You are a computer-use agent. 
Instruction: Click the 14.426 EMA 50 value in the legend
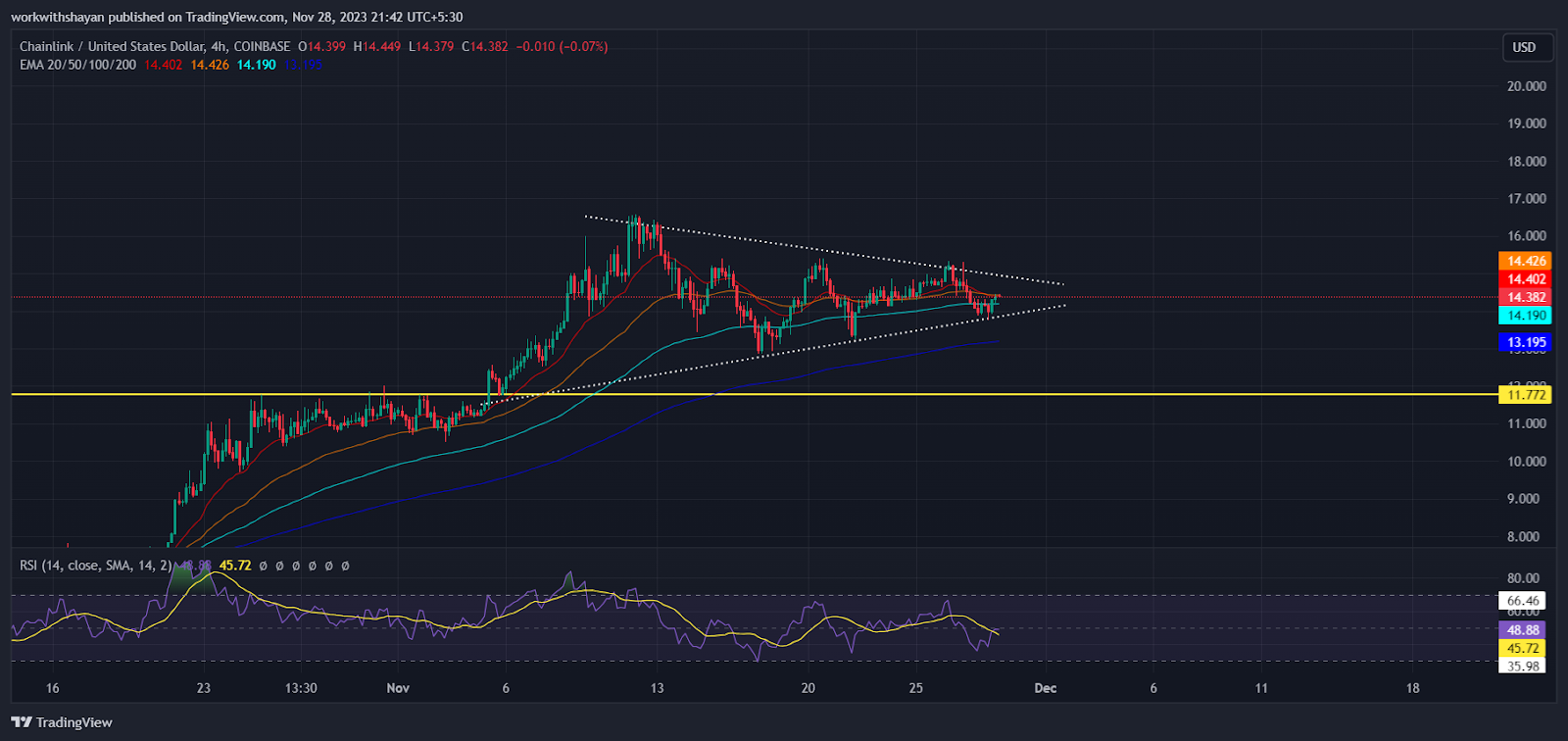210,65
